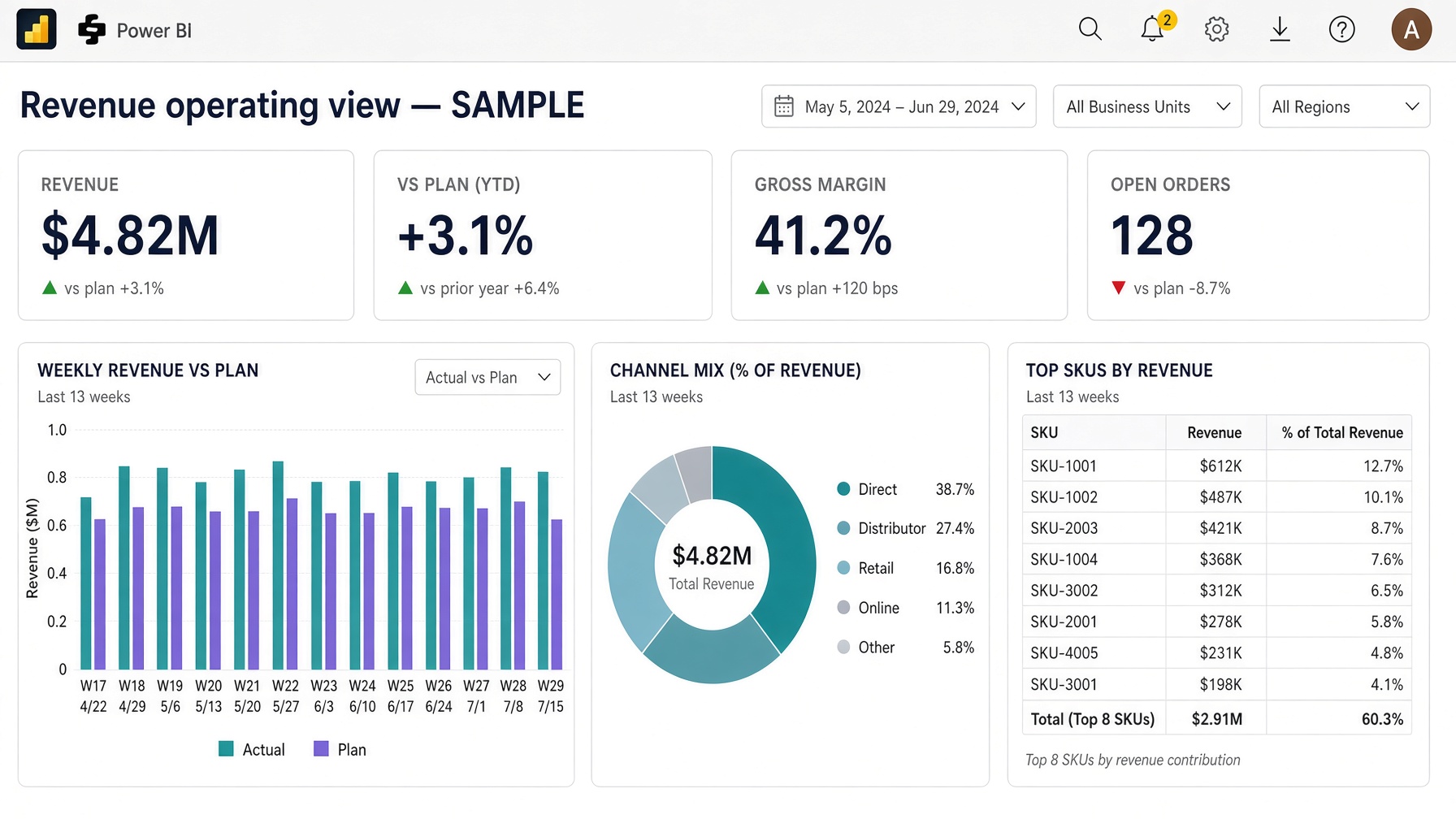This screenshot has height=819, width=1456.
Task: Click the W17 4/22 axis label
Action: point(93,696)
